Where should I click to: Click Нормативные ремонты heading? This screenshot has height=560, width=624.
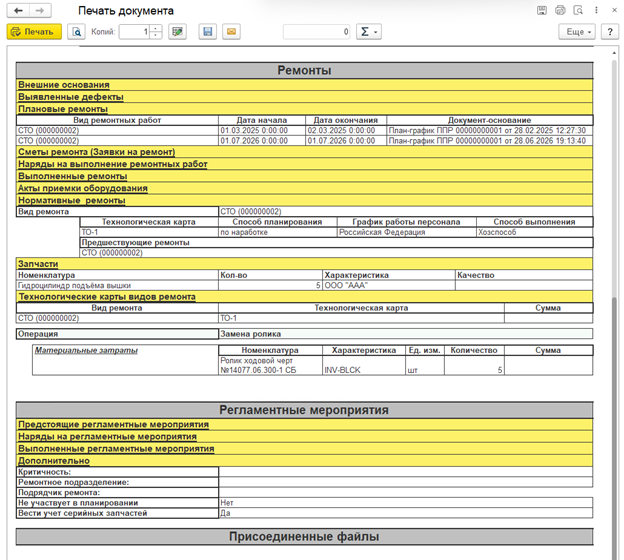[72, 200]
